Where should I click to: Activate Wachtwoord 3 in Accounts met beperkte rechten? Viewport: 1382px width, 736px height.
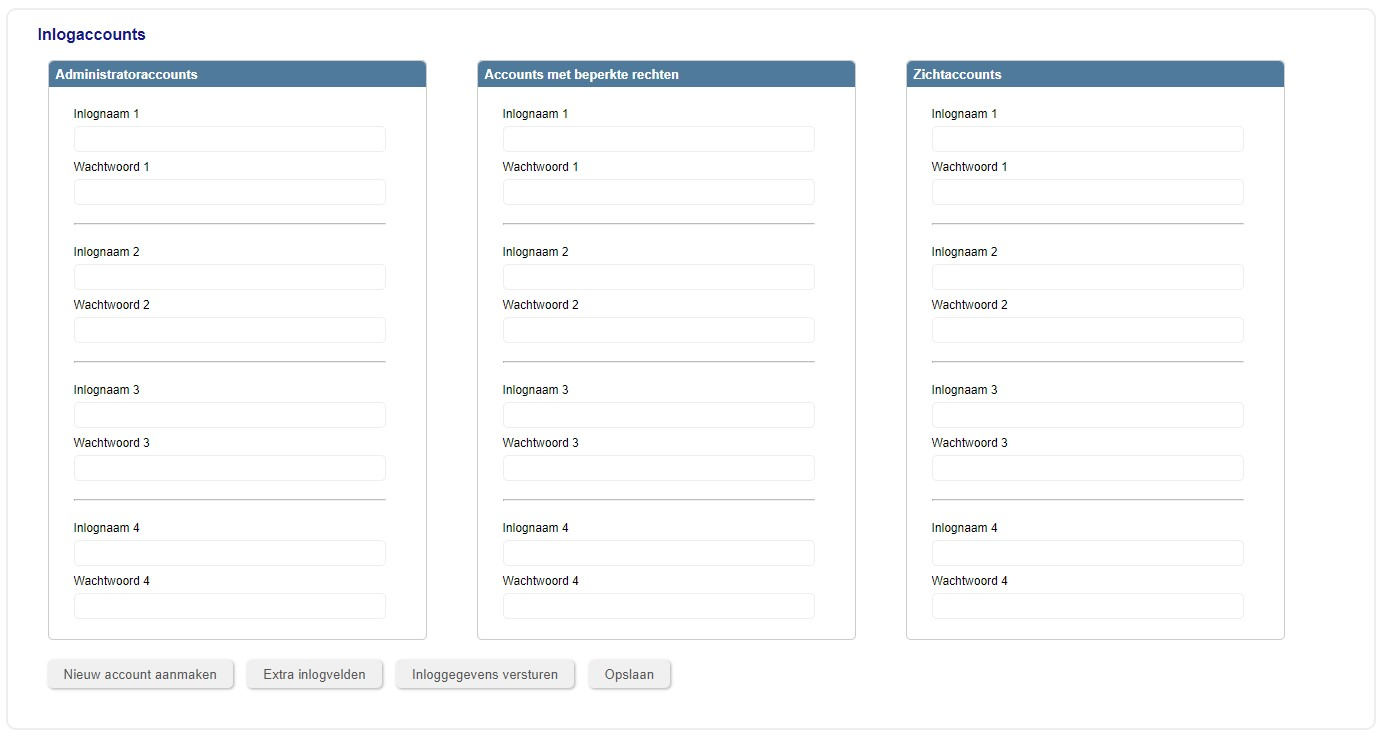659,468
